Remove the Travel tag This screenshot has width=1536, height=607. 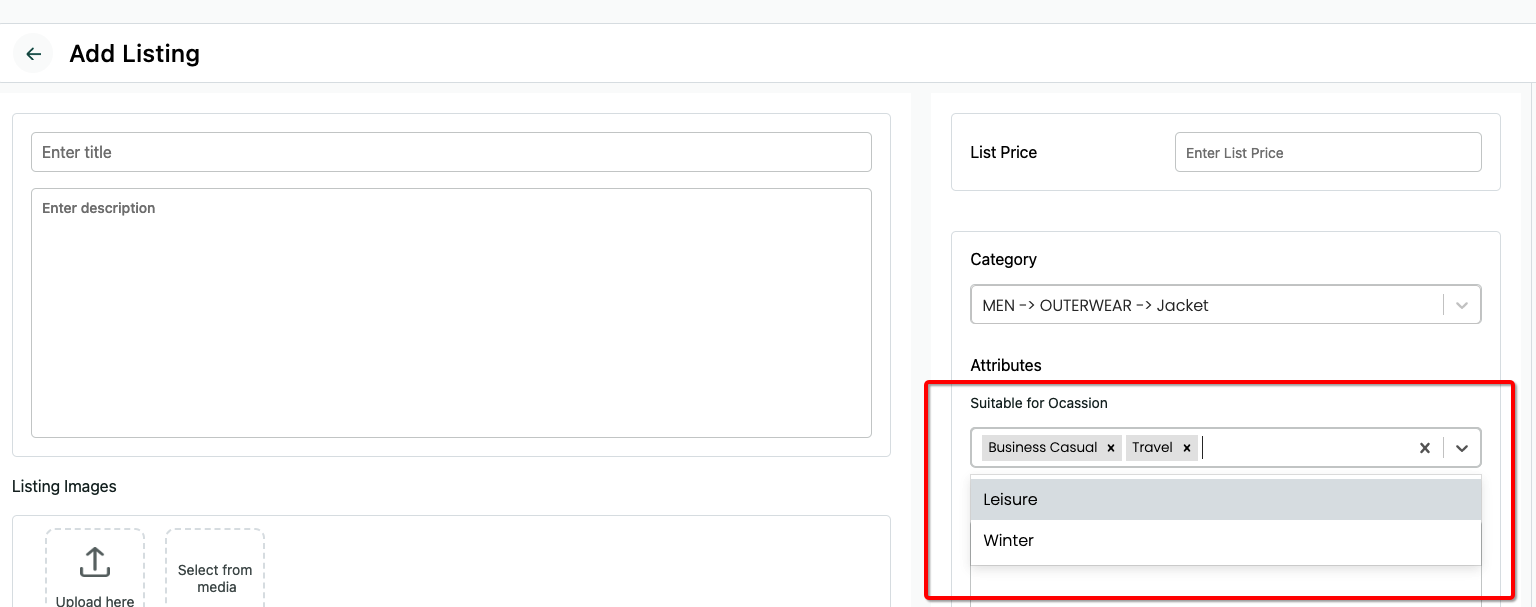coord(1187,448)
